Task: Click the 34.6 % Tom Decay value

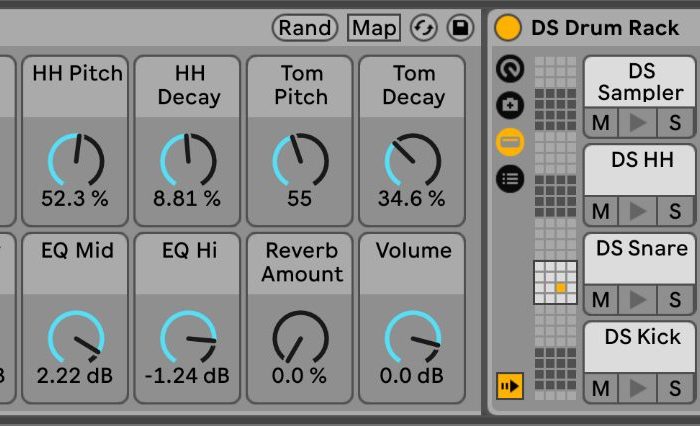Action: (x=412, y=198)
